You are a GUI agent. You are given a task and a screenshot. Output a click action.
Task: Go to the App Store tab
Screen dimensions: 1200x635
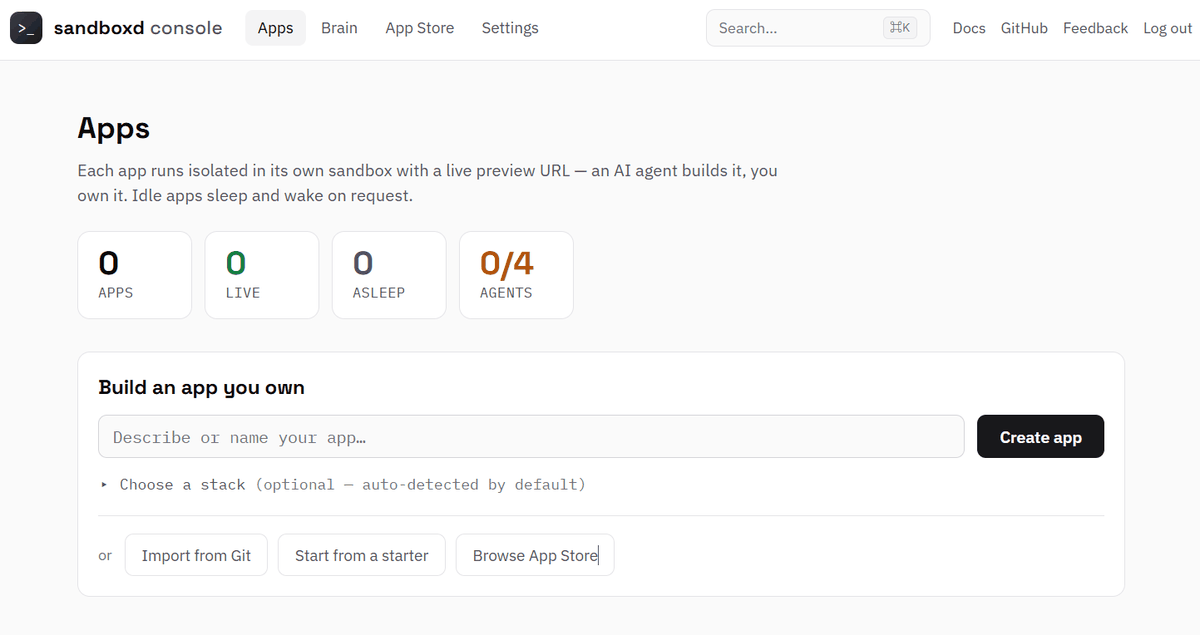[x=420, y=28]
